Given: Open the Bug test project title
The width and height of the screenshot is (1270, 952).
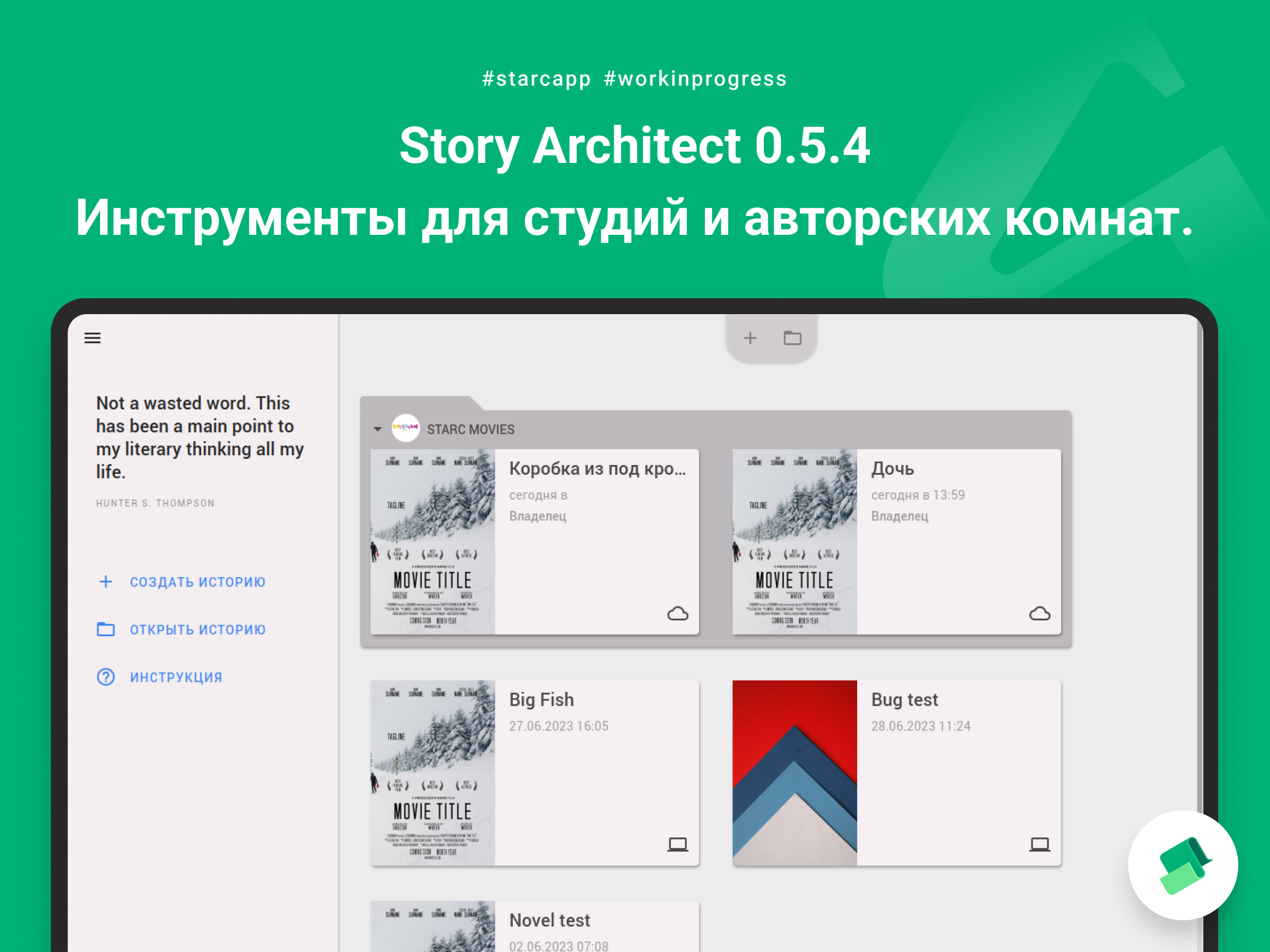Looking at the screenshot, I should coord(904,700).
